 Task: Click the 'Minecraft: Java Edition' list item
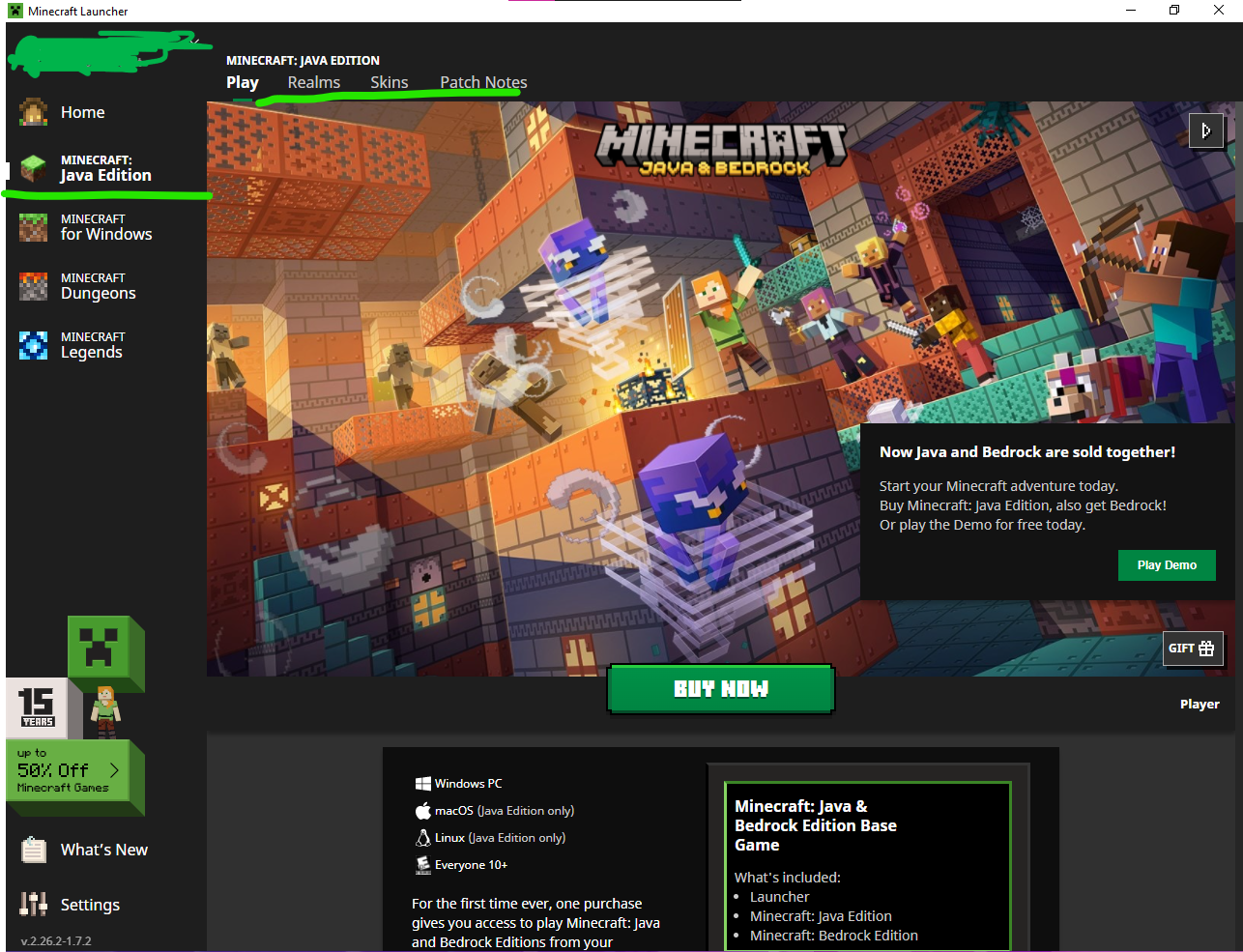[x=821, y=916]
